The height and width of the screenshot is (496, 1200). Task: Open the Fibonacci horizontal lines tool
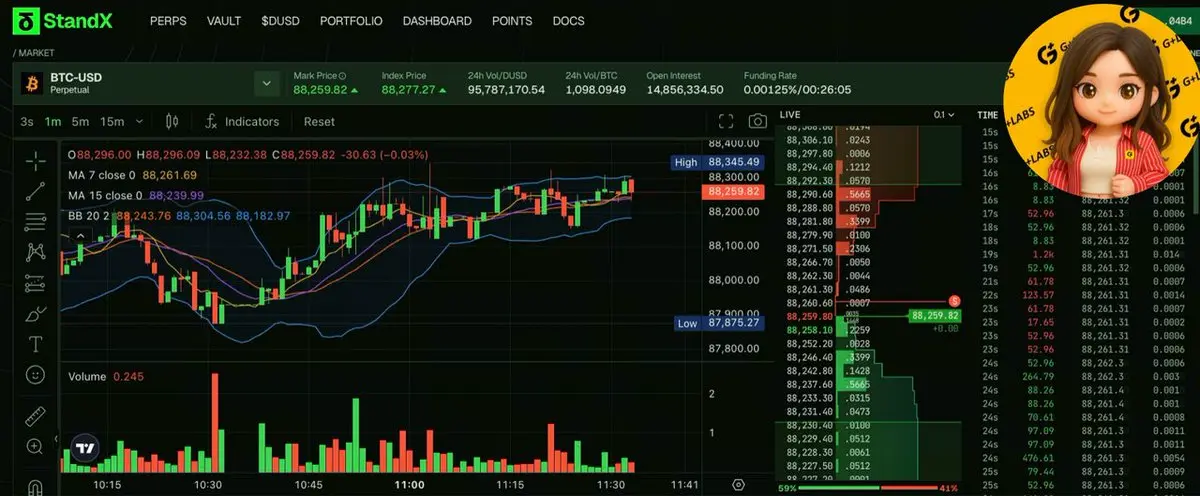point(35,221)
